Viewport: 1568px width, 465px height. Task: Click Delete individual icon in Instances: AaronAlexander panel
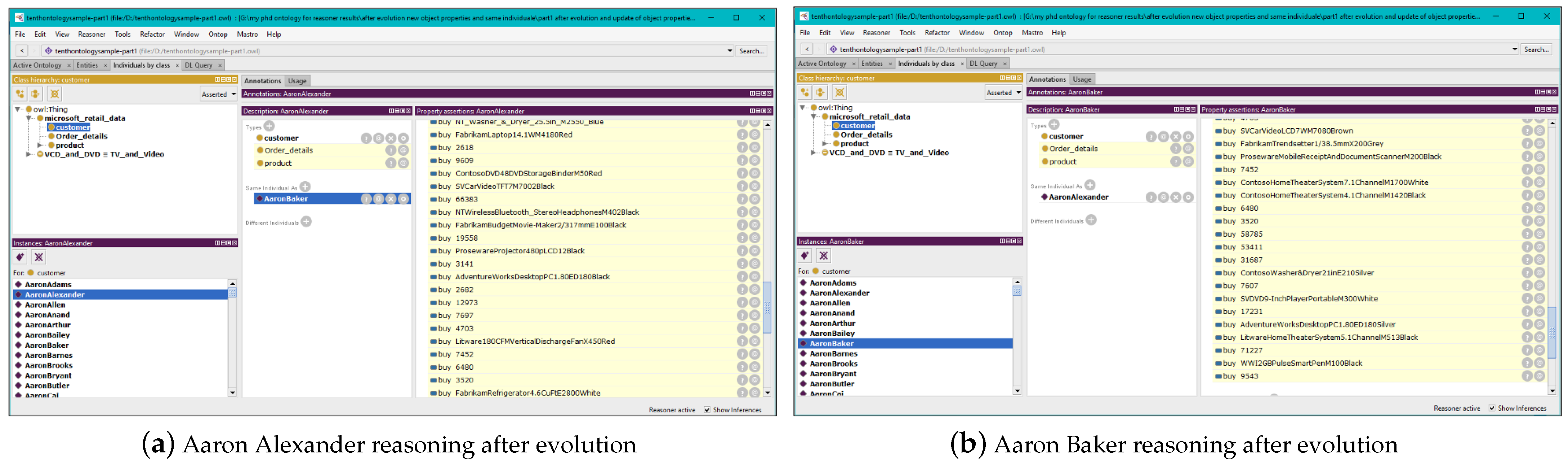[x=39, y=257]
